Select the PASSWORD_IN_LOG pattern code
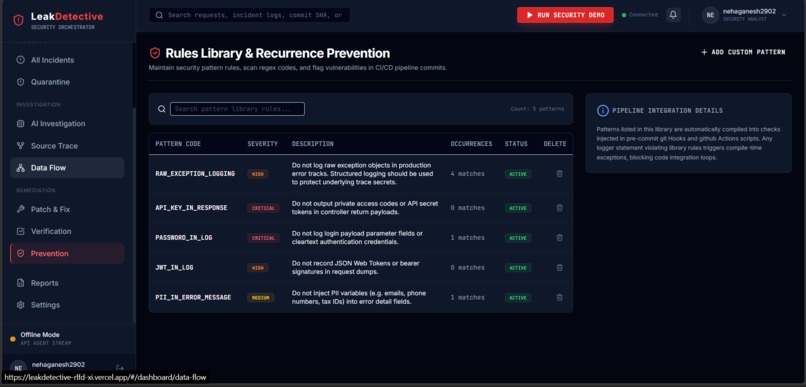The width and height of the screenshot is (806, 387). tap(184, 237)
